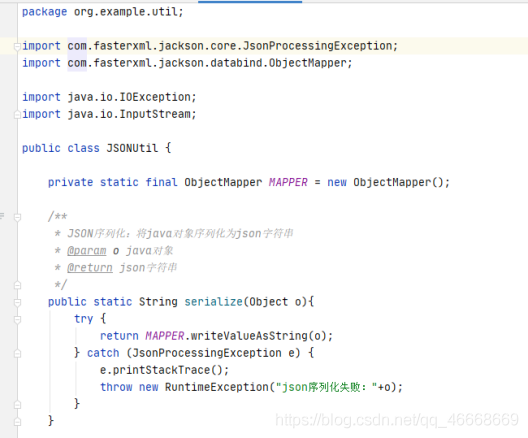Click the JSONUtil class name
This screenshot has width=528, height=438.
pos(132,148)
